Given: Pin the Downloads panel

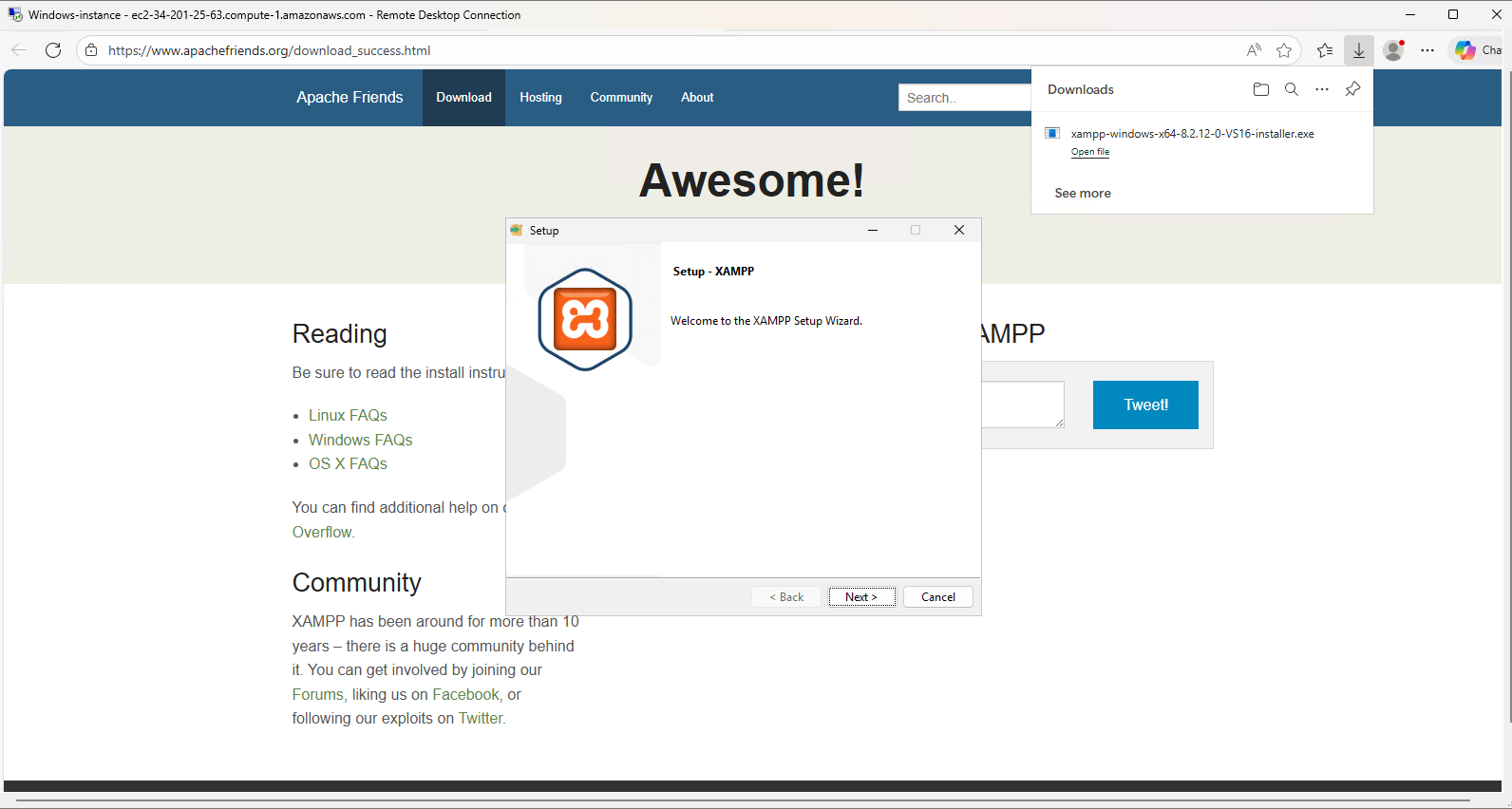Looking at the screenshot, I should click(1352, 89).
